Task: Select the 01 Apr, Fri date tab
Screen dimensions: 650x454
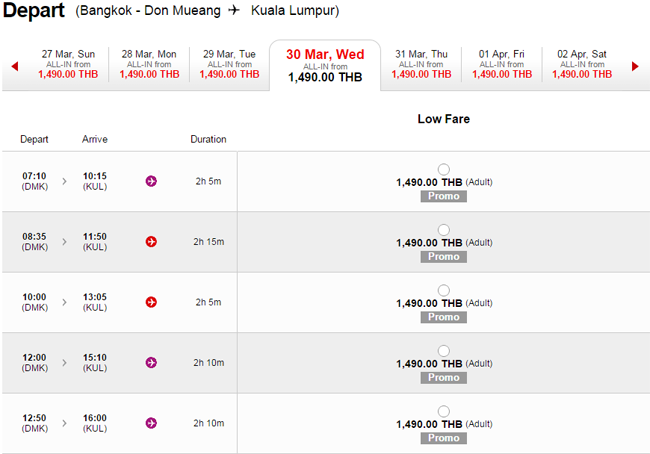Action: pyautogui.click(x=502, y=64)
